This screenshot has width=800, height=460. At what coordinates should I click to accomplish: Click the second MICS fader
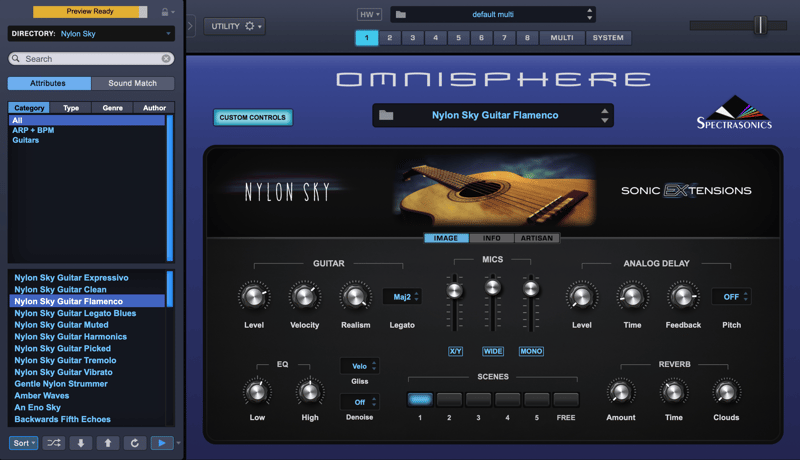tap(492, 287)
